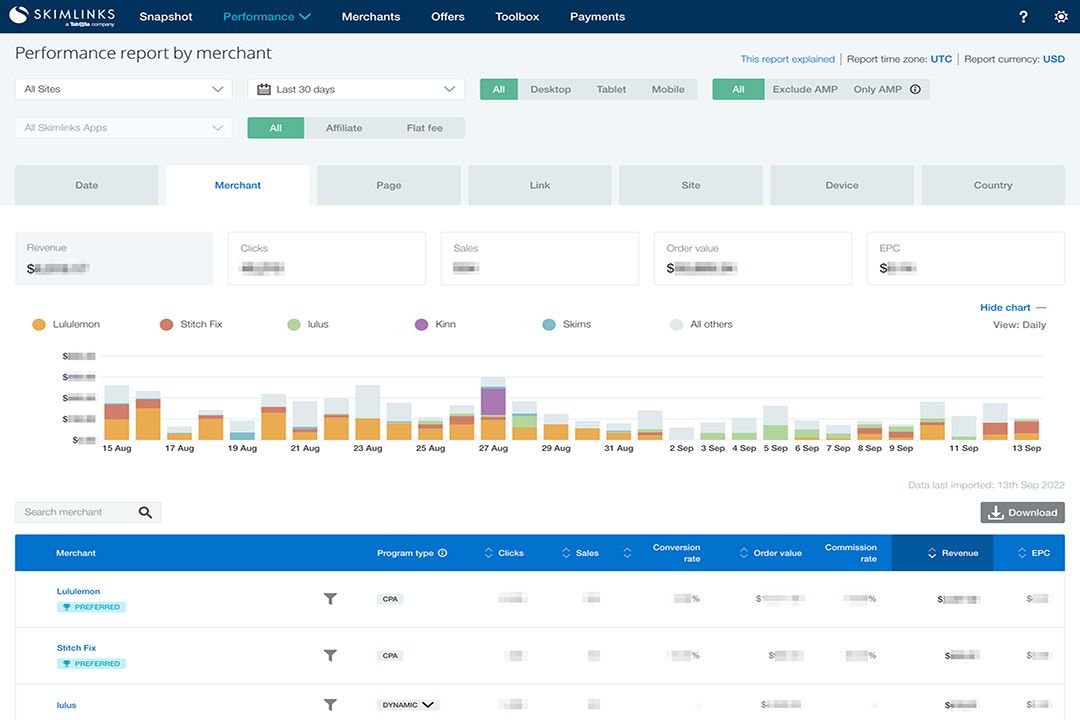Click the Kinn purple legend swatch
Viewport: 1080px width, 720px height.
tap(421, 325)
